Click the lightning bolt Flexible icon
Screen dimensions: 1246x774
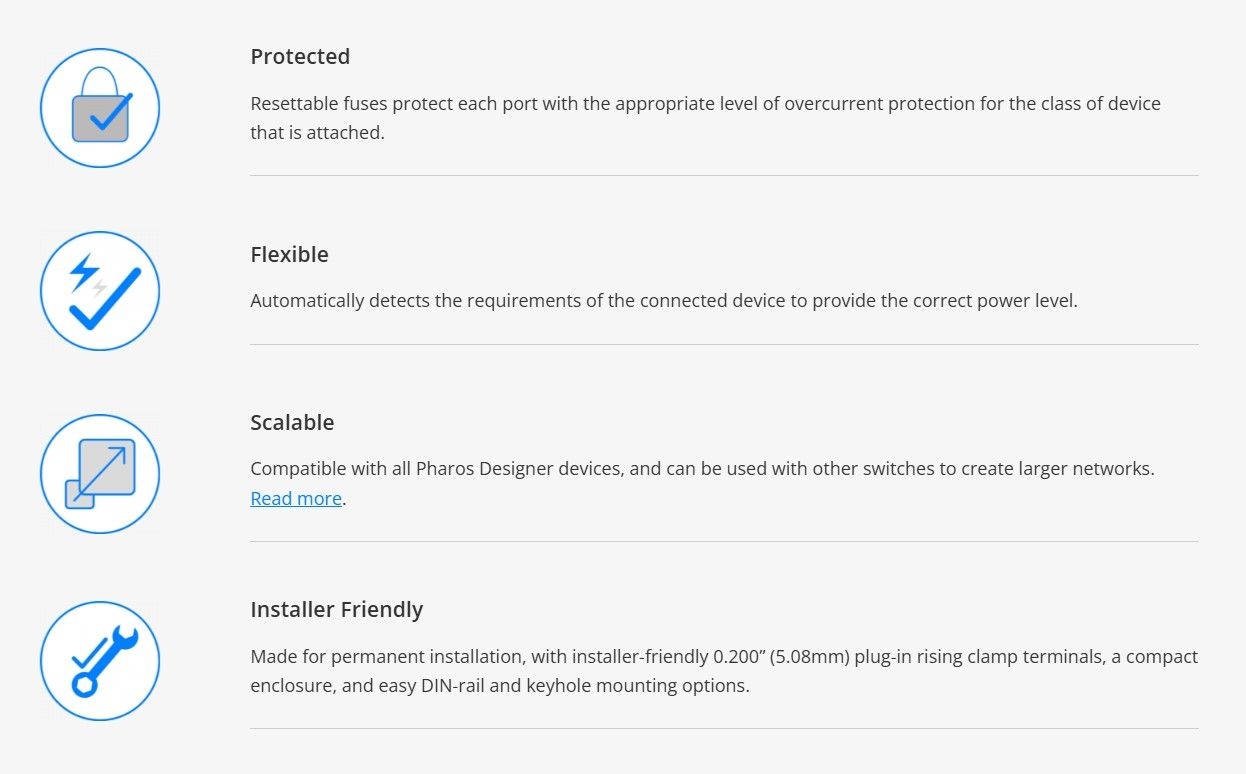pyautogui.click(x=100, y=291)
